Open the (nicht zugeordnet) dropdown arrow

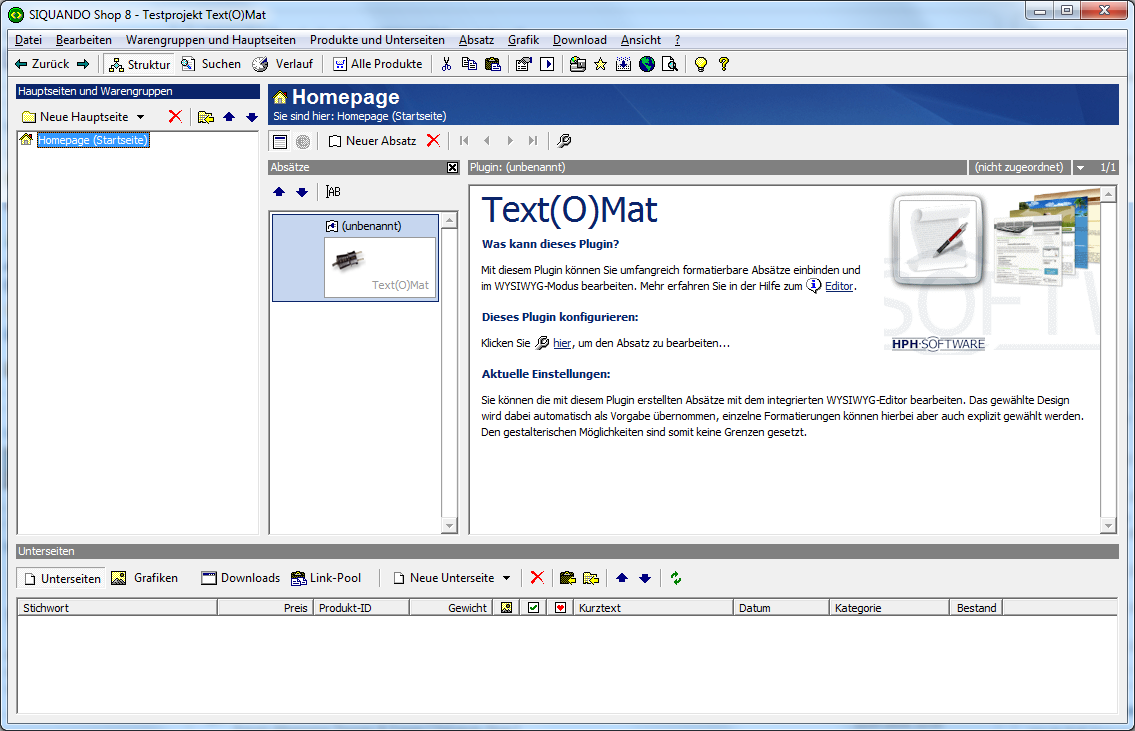[x=1081, y=167]
